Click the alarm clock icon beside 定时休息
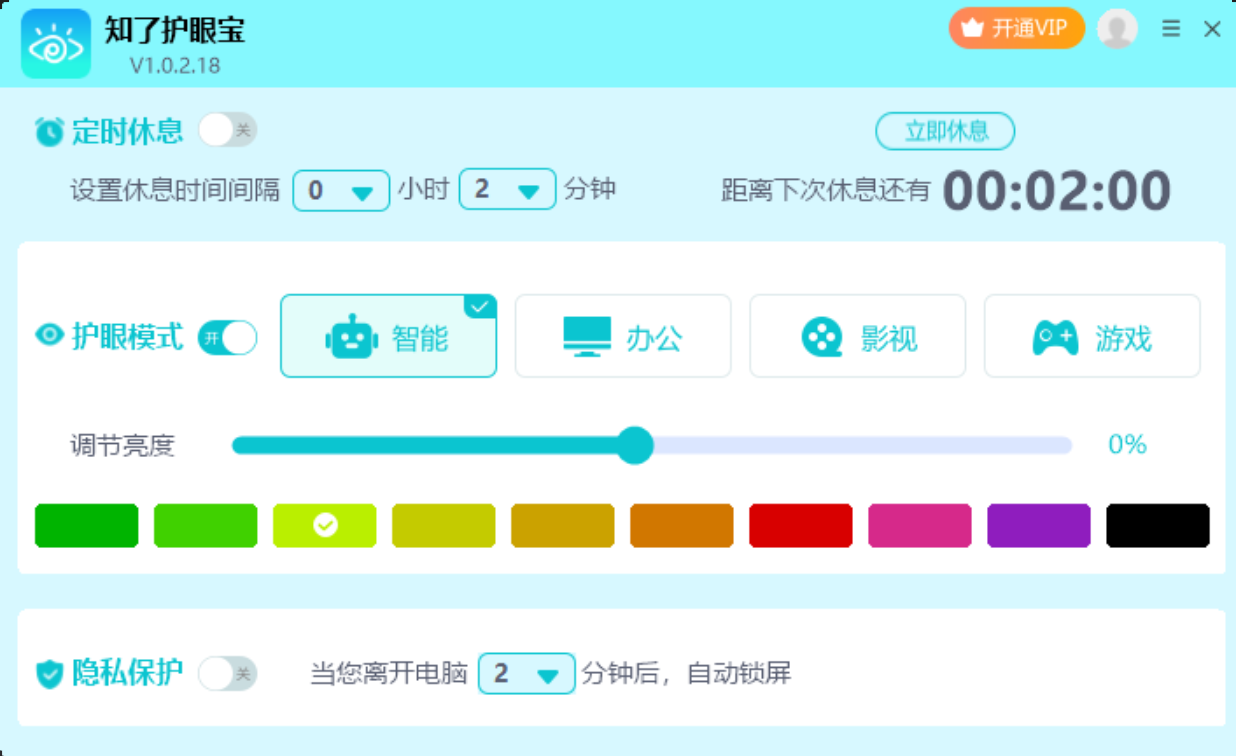The image size is (1236, 756). click(x=49, y=131)
